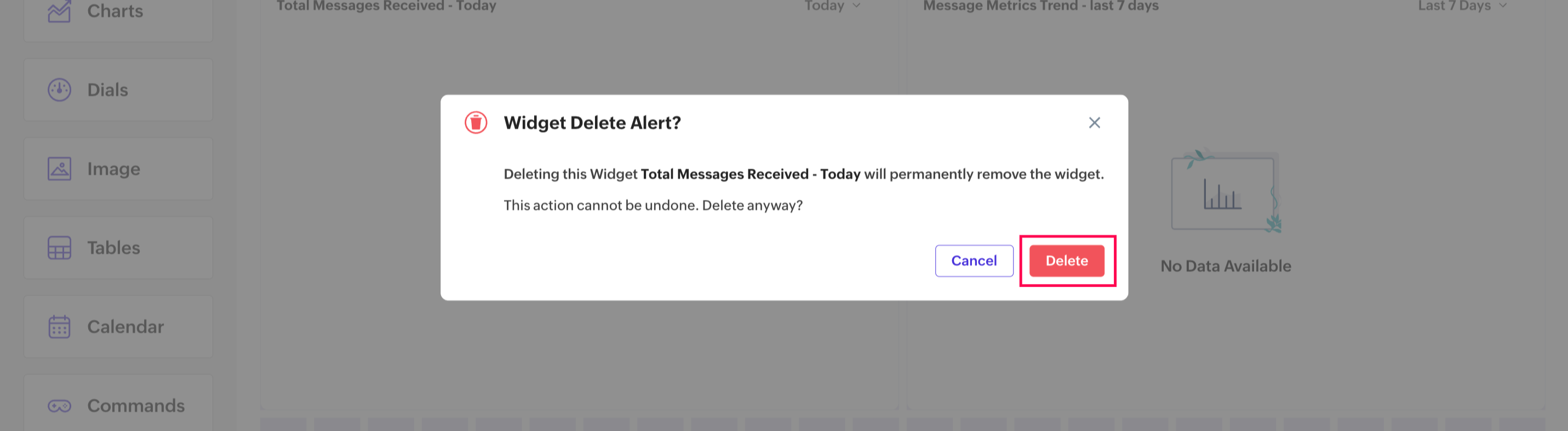The height and width of the screenshot is (431, 1568).
Task: Click the Calendar widget icon
Action: coord(59,327)
